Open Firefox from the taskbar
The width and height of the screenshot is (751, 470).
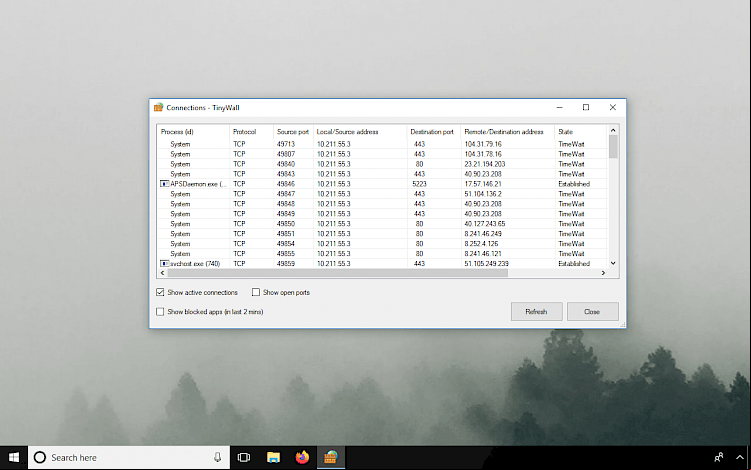302,458
